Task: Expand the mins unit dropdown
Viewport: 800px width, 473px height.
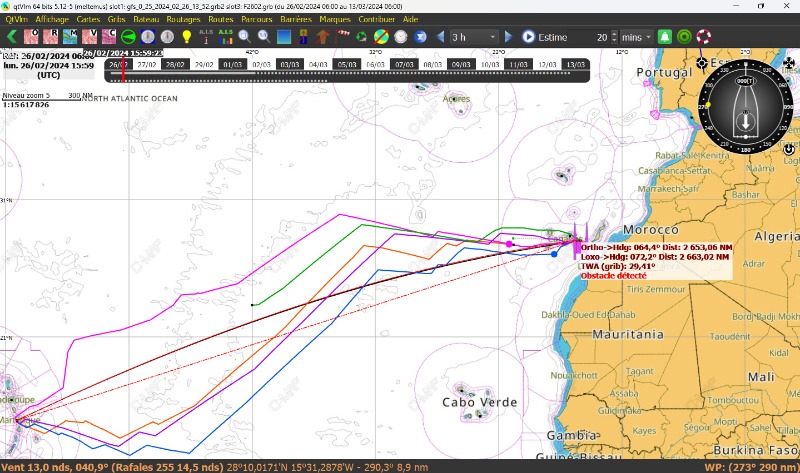Action: coord(635,37)
